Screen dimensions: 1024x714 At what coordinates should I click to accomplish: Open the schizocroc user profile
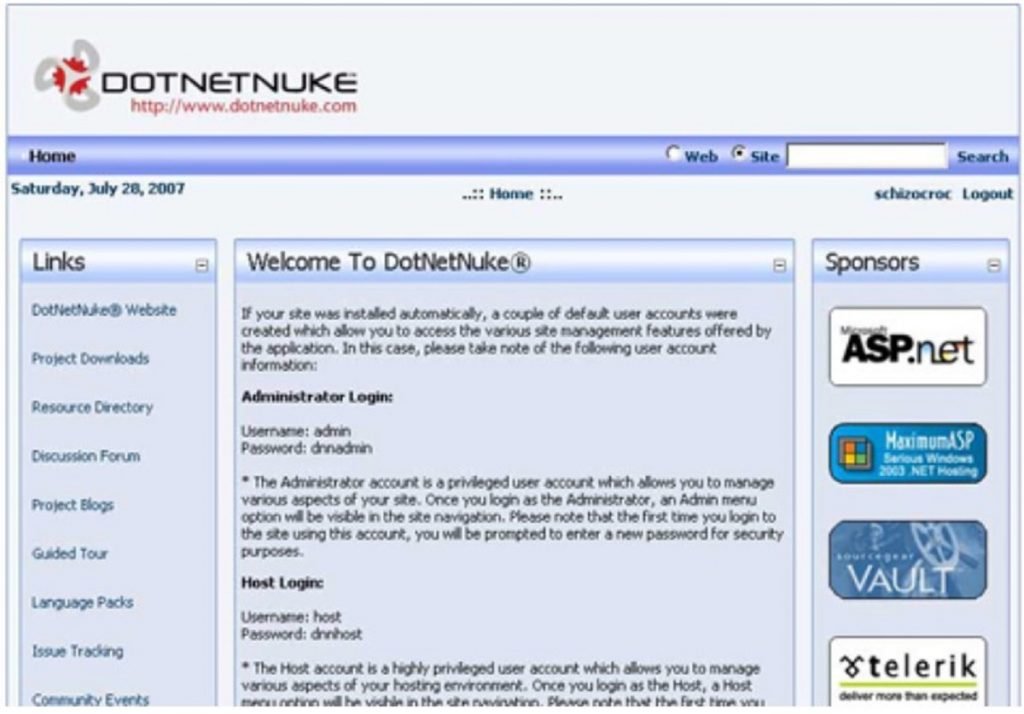[914, 194]
